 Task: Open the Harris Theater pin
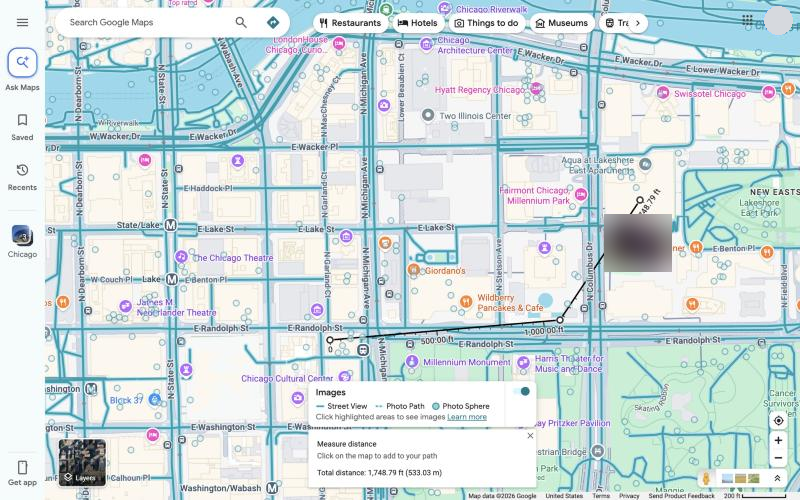(523, 362)
